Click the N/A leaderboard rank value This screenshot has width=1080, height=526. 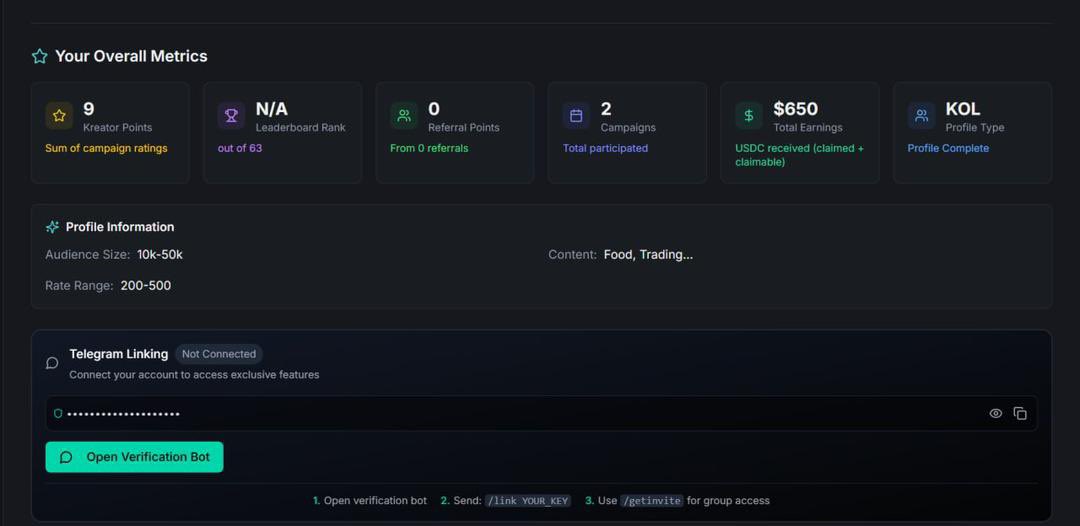(271, 109)
